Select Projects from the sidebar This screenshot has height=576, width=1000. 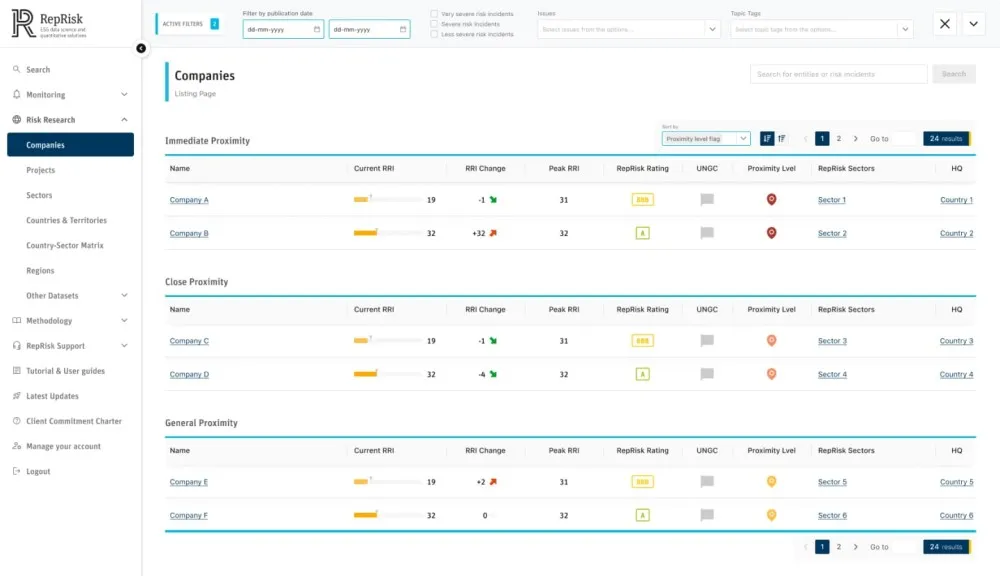[x=41, y=170]
